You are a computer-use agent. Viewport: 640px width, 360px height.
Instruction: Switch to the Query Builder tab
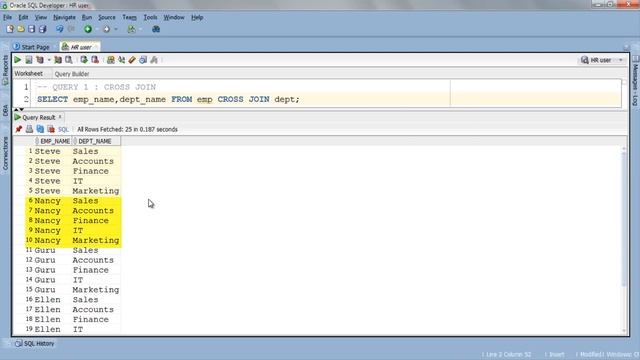[x=72, y=74]
